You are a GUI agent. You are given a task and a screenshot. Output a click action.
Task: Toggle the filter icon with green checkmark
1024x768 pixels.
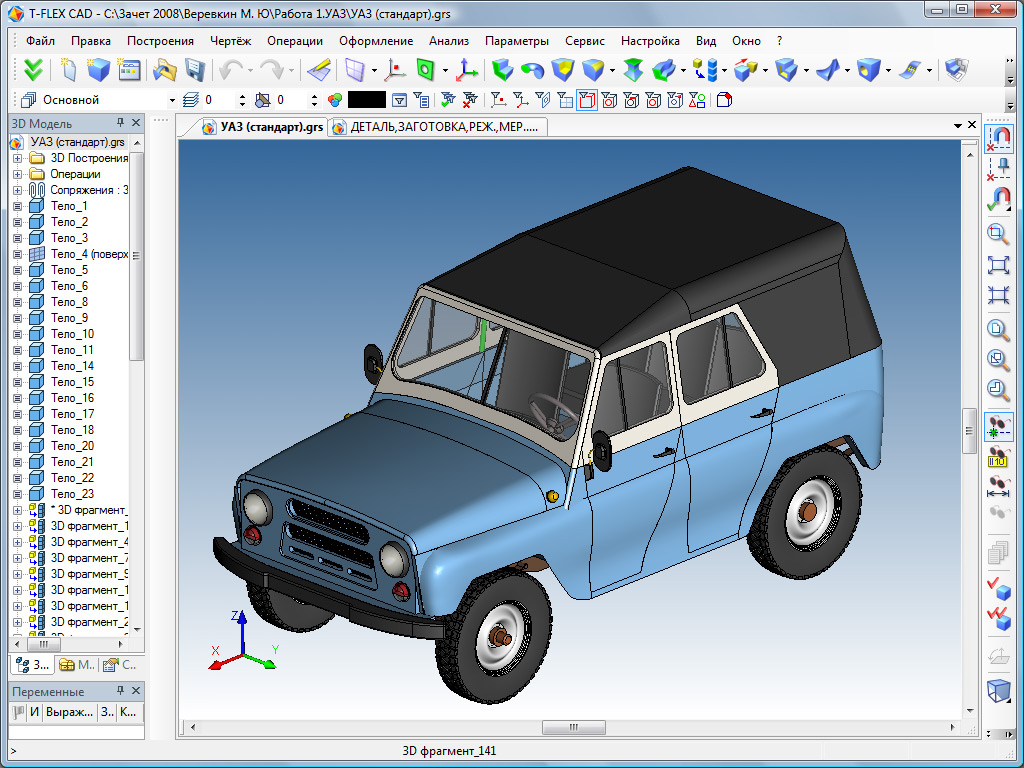click(448, 101)
